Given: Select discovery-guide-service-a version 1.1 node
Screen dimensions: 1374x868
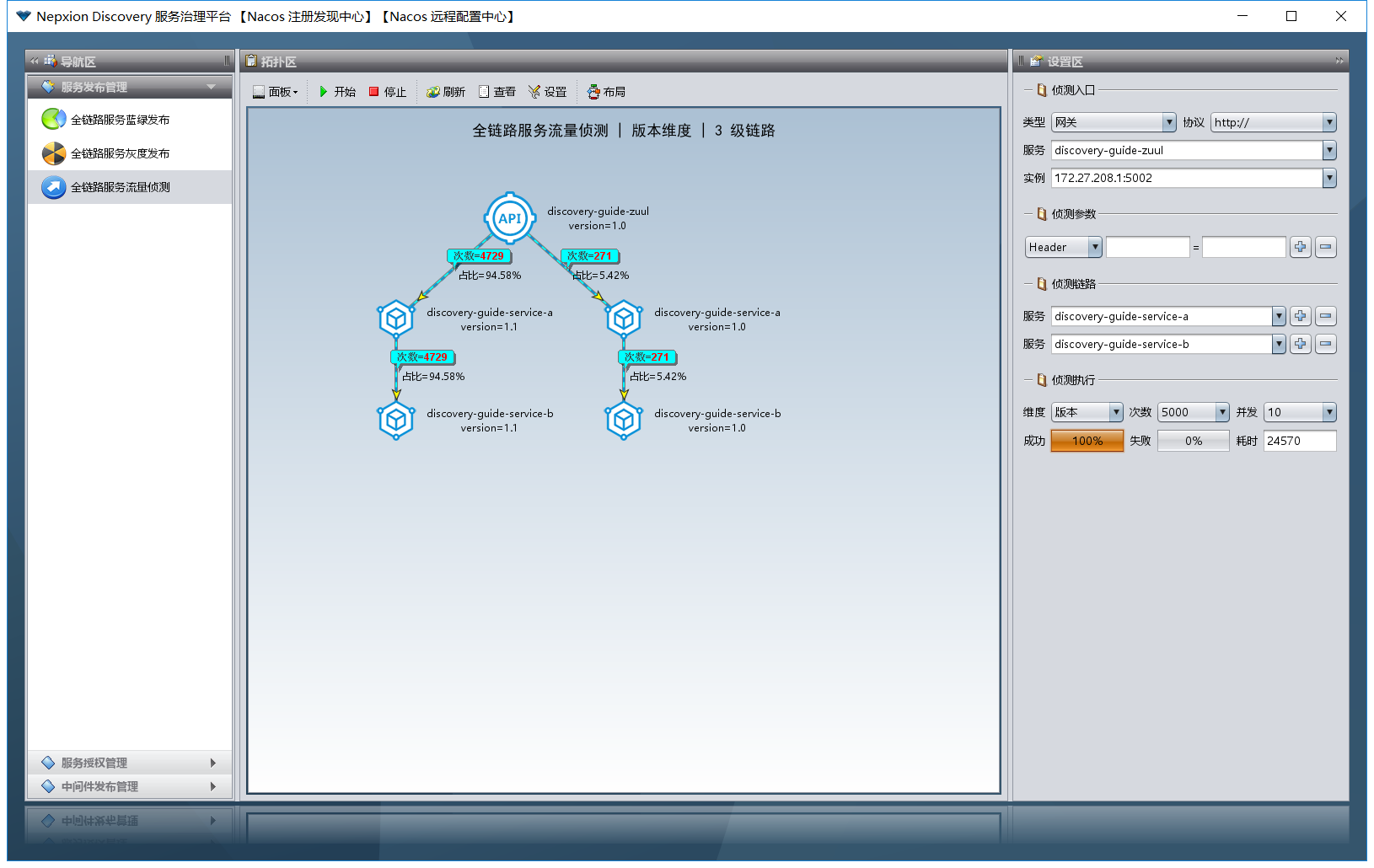Looking at the screenshot, I should [395, 319].
